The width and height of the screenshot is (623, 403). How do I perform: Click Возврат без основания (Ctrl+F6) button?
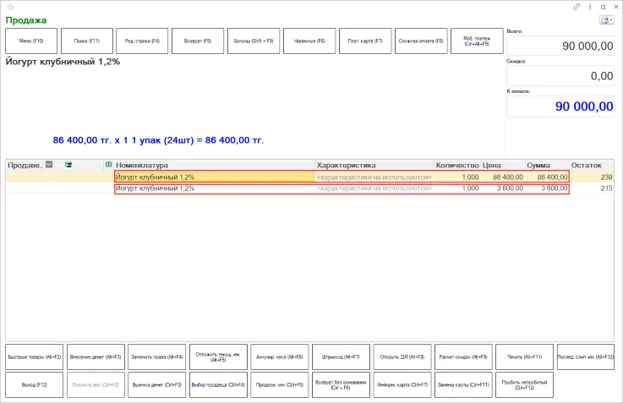click(341, 385)
